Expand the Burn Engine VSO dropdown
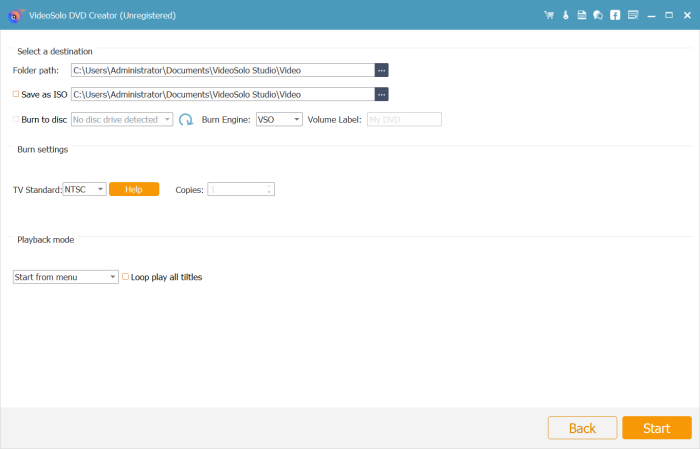 coord(279,120)
